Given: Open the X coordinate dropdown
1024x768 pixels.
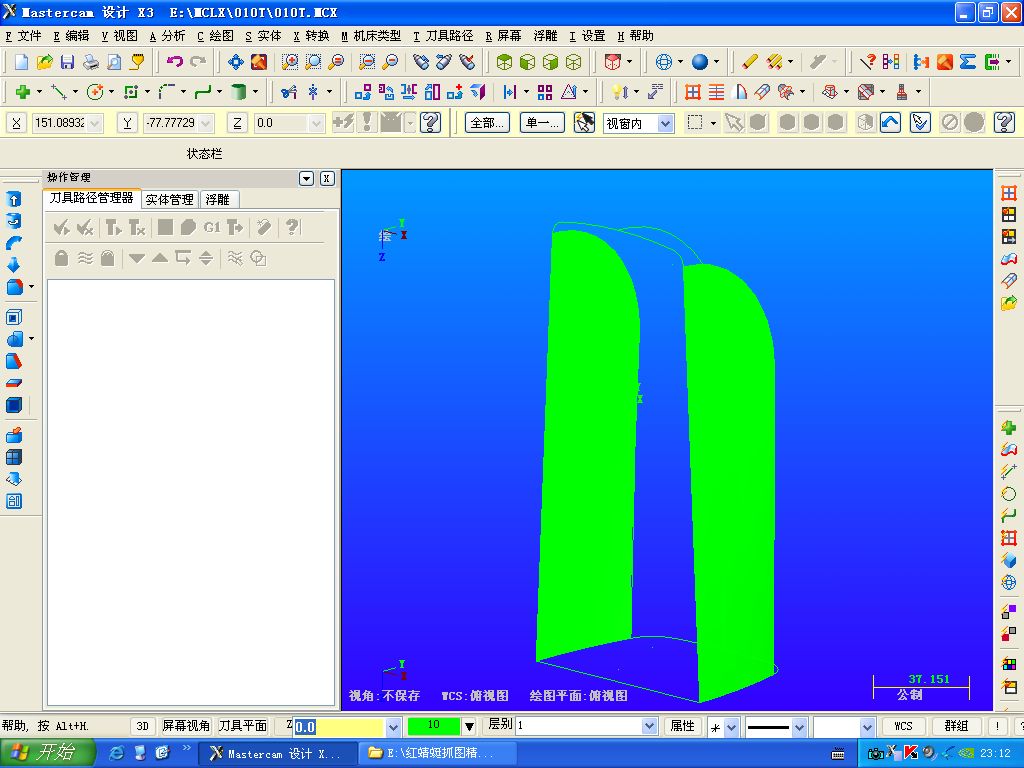Looking at the screenshot, I should pos(95,123).
